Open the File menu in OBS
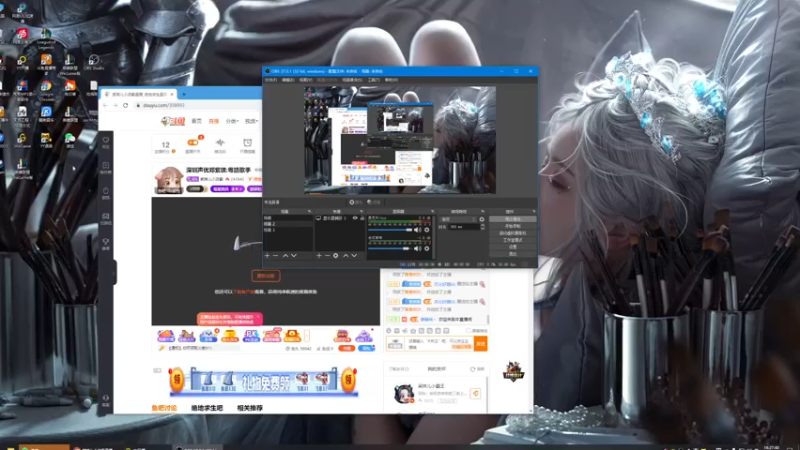800x450 pixels. [271, 80]
